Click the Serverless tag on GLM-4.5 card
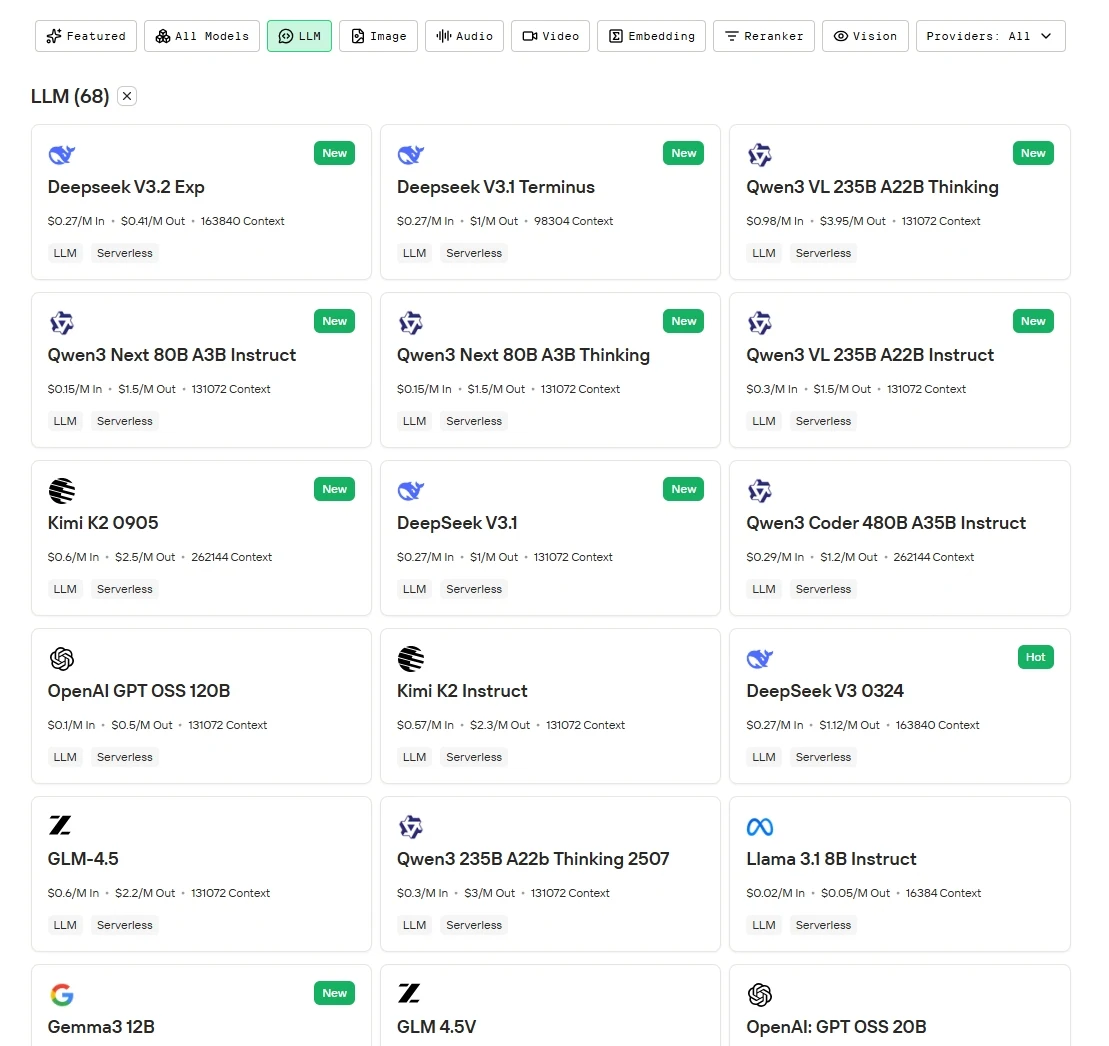 point(124,925)
